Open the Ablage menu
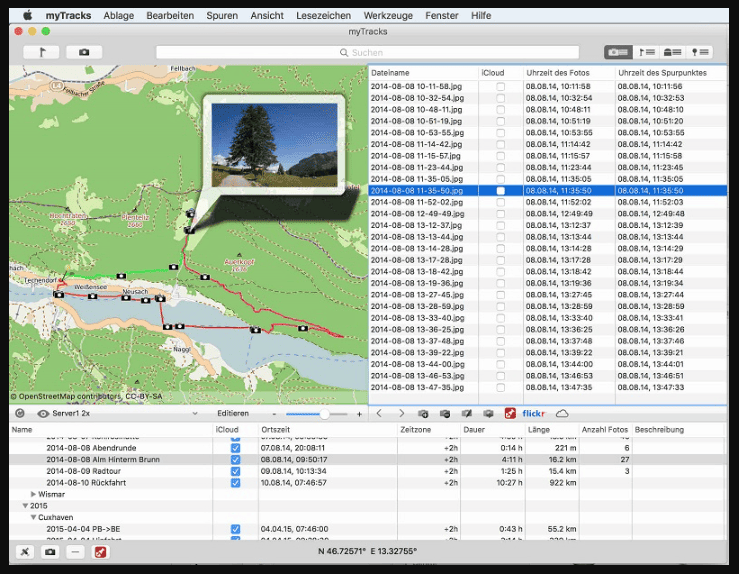 [x=119, y=16]
